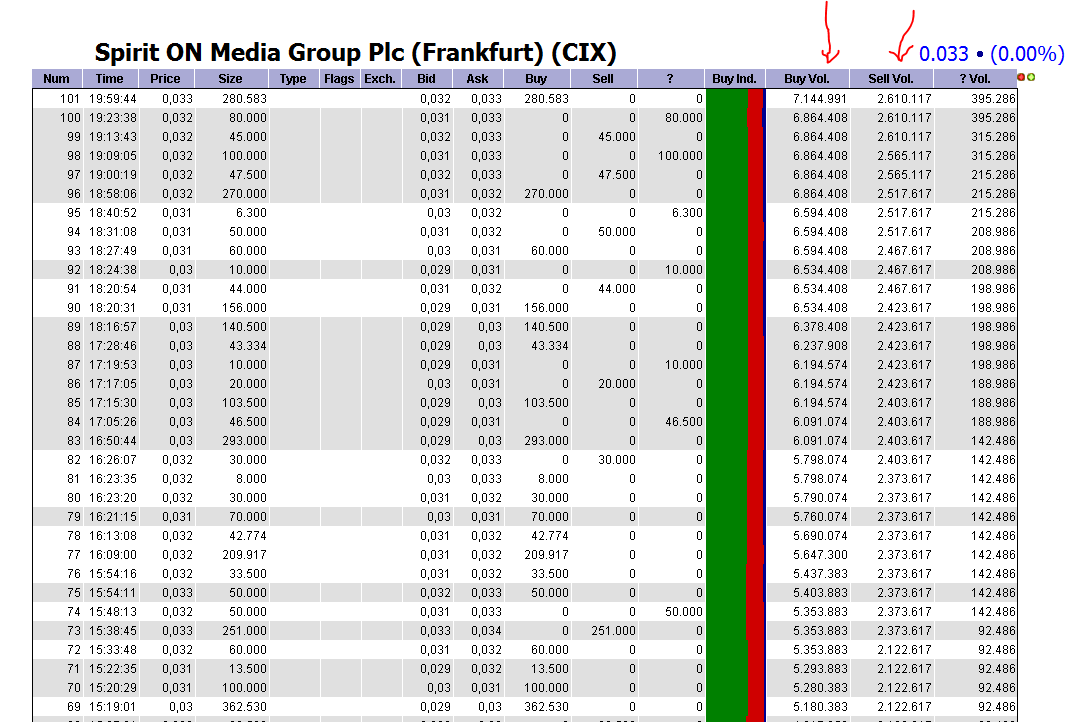Image resolution: width=1071 pixels, height=722 pixels.
Task: Sort by the Buy Vol. column header
Action: click(806, 79)
